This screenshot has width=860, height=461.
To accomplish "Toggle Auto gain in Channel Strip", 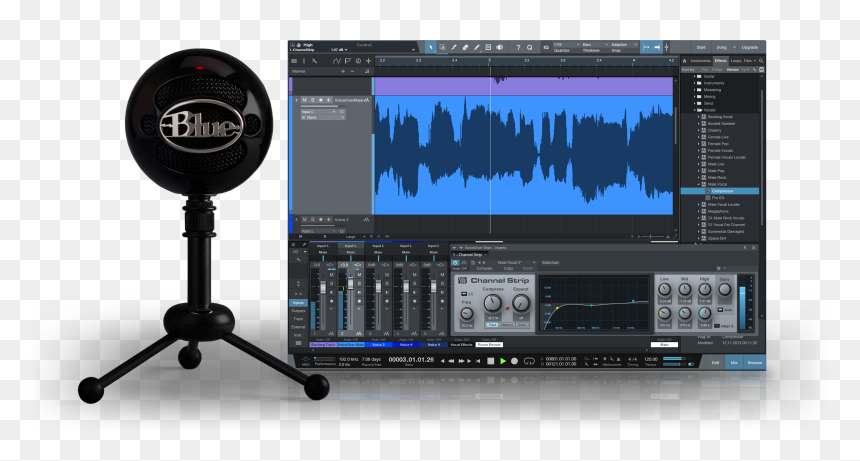I will click(x=720, y=310).
